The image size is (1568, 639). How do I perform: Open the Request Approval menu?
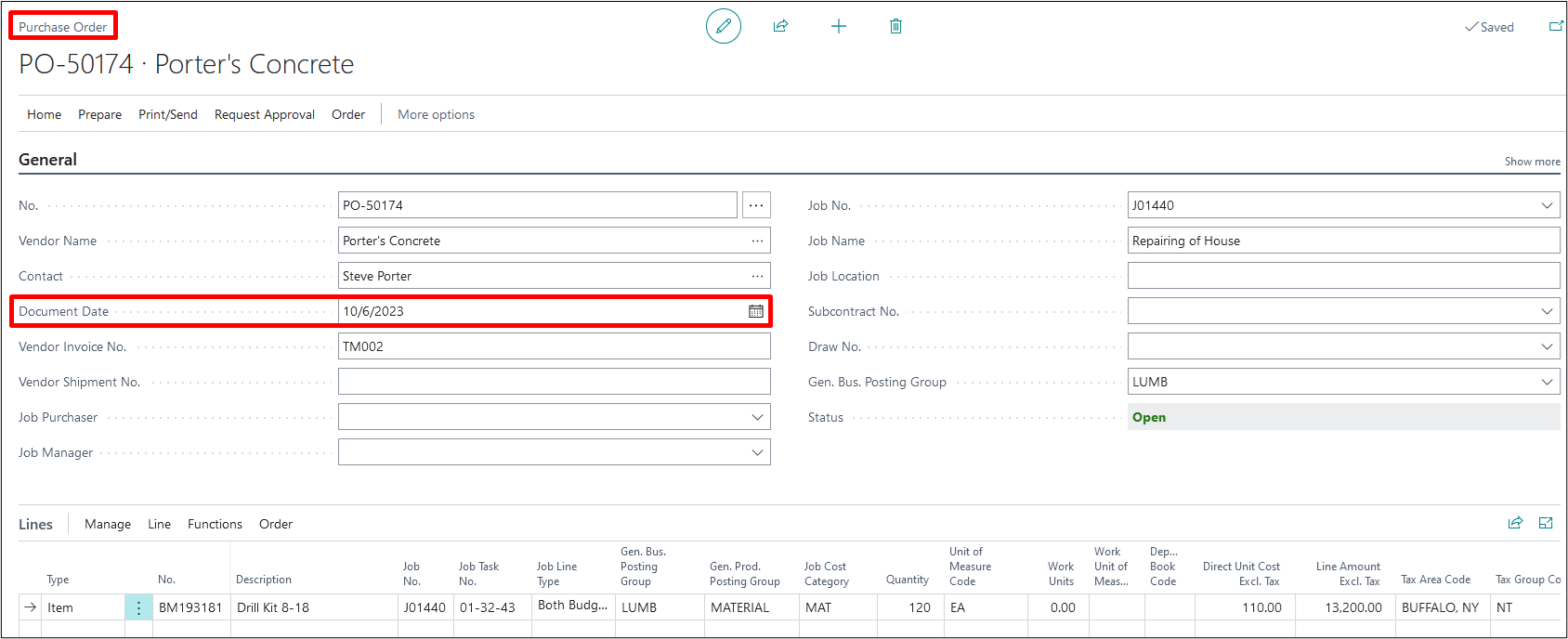265,114
